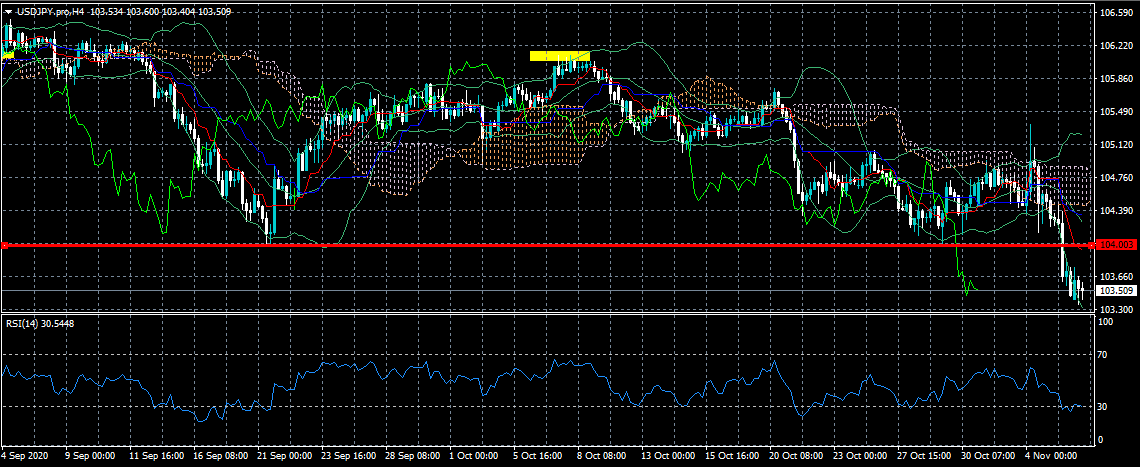Viewport: 1140px width, 467px height.
Task: Click the 106.590 price scale value
Action: point(1114,13)
